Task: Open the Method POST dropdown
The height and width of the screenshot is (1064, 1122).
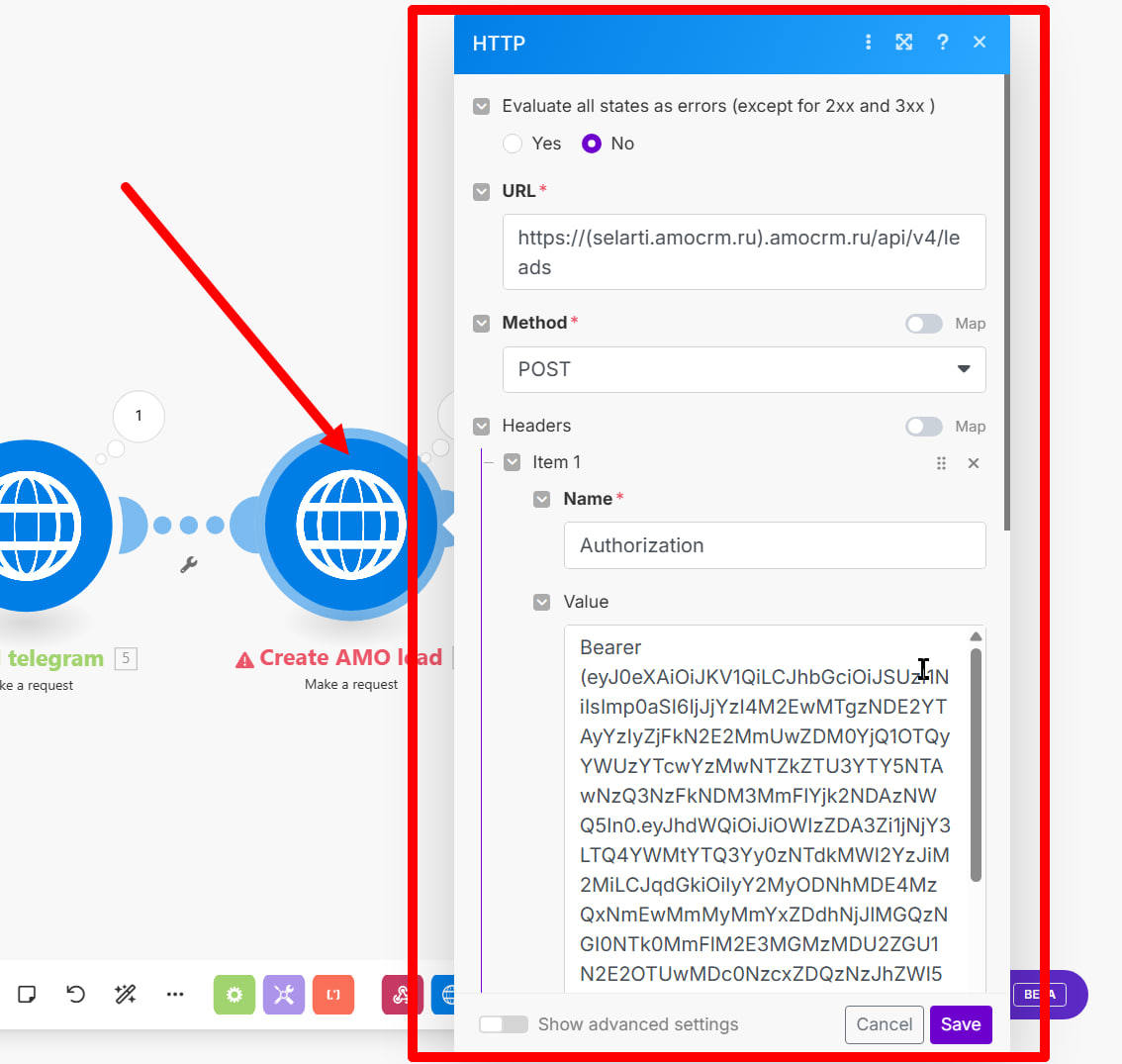Action: coord(744,369)
